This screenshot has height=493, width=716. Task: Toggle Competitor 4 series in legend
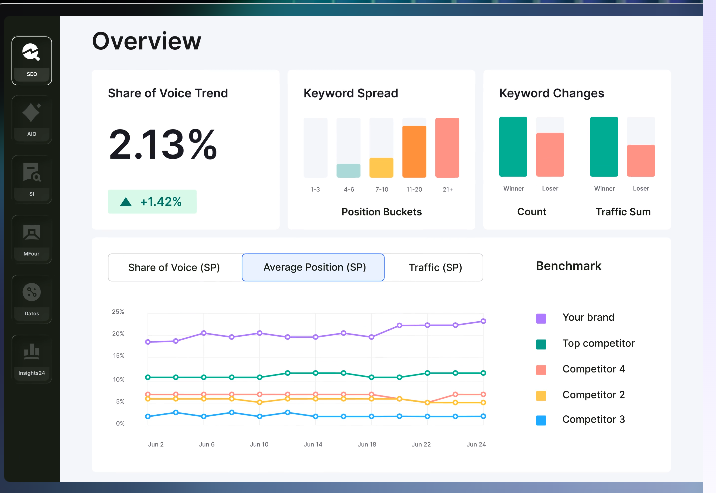(x=580, y=369)
